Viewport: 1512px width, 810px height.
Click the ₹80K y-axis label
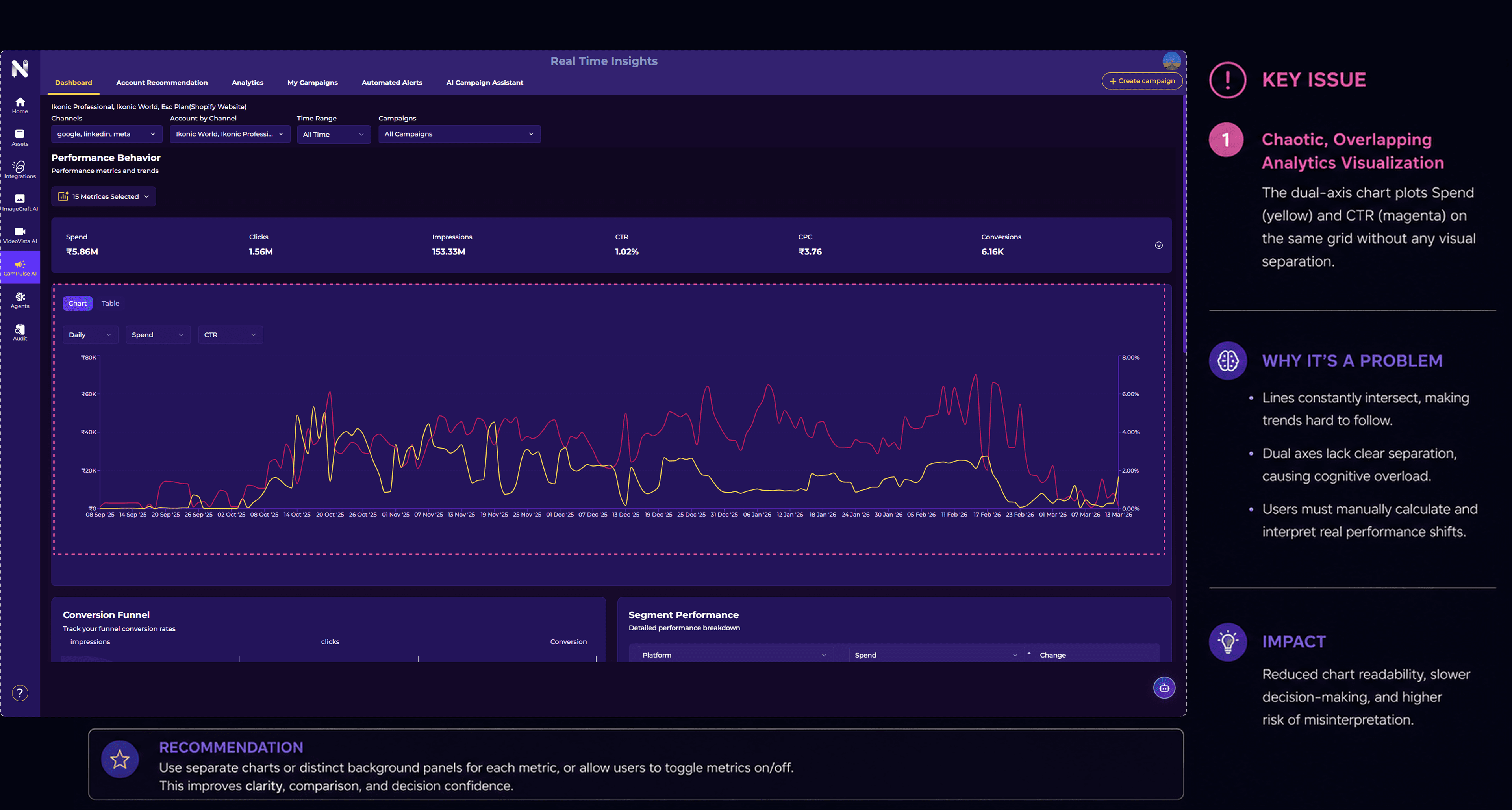coord(89,357)
